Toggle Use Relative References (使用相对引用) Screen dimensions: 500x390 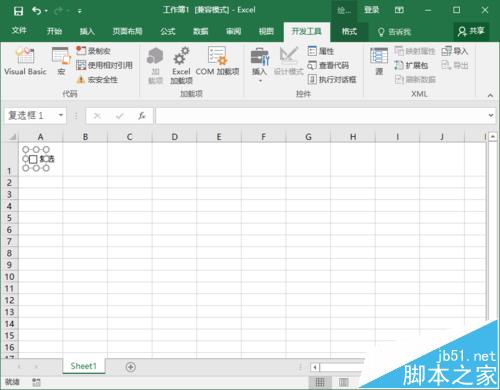coord(104,65)
